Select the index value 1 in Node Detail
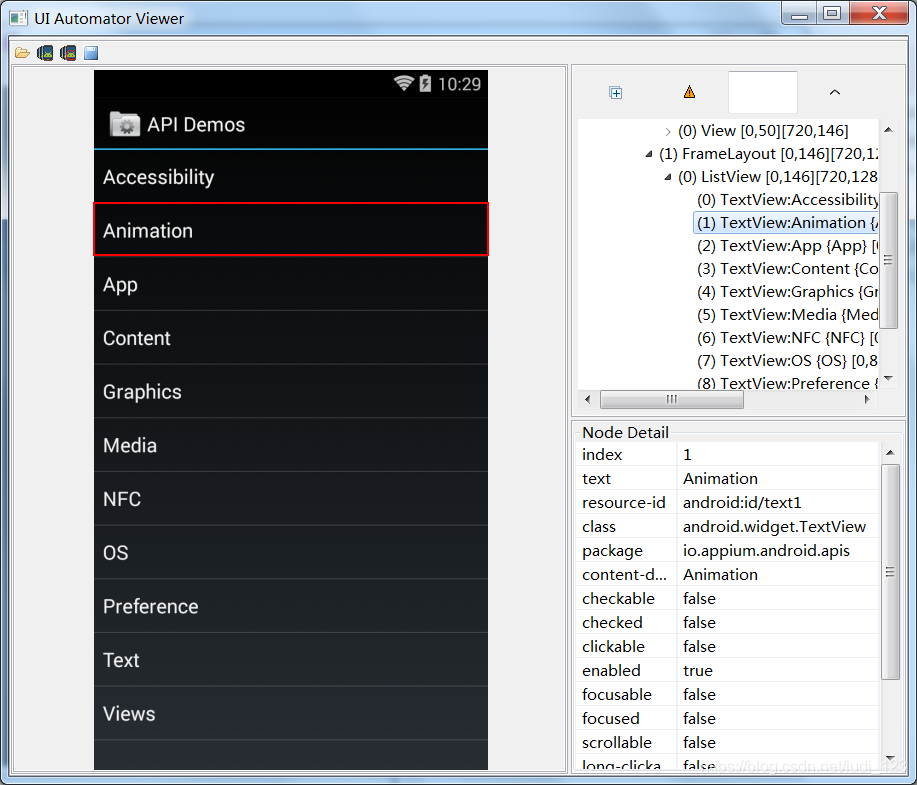Viewport: 917px width, 785px height. tap(777, 455)
